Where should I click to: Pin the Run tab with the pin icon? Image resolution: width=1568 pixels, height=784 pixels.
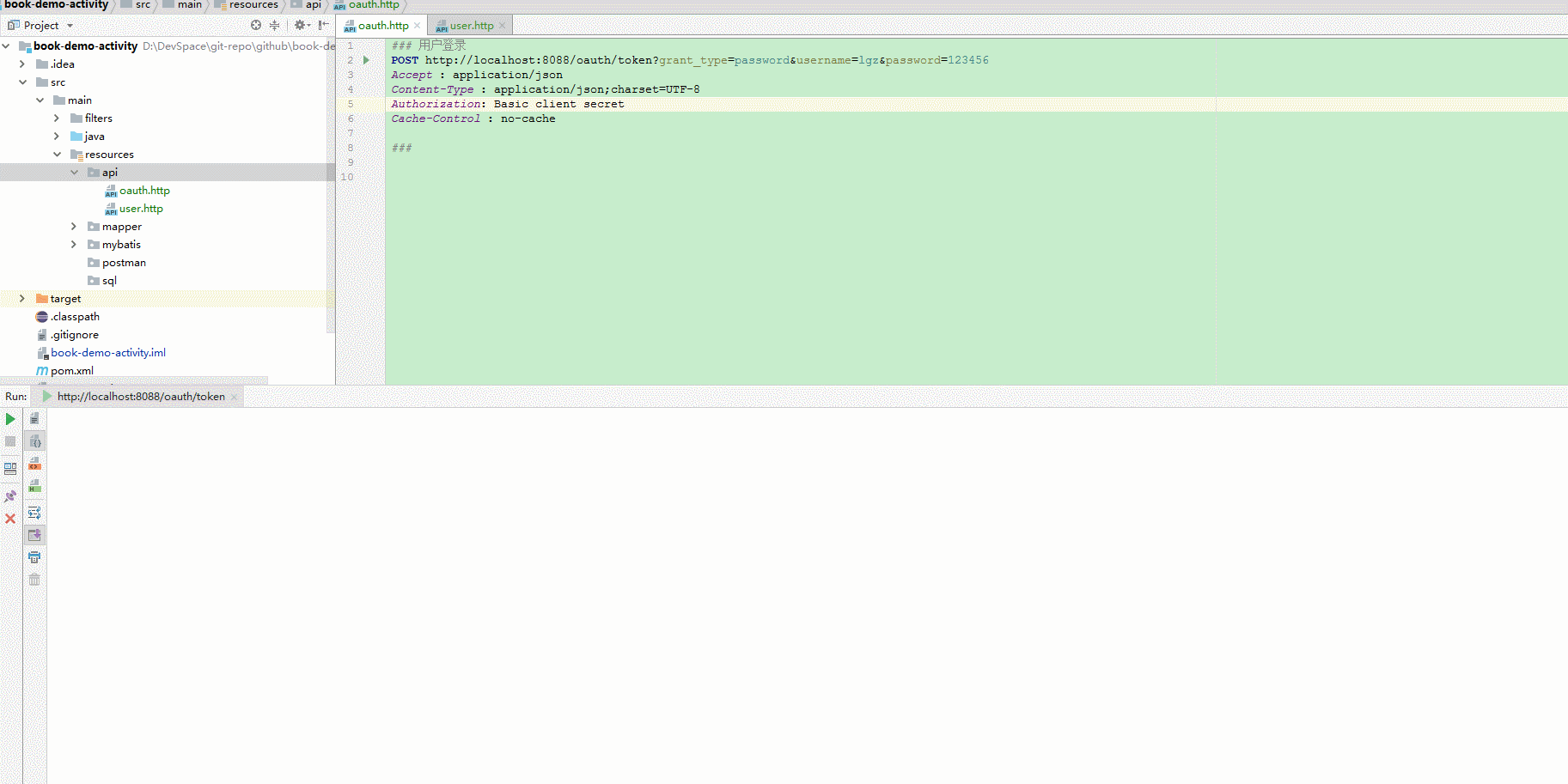(10, 496)
